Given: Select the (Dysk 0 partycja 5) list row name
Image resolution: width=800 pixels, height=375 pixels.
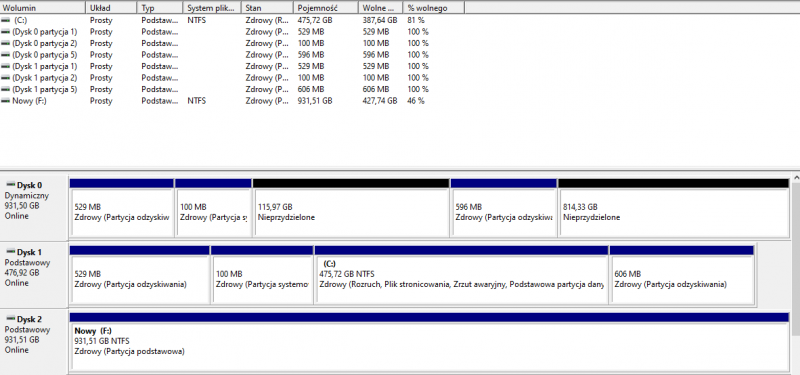Looking at the screenshot, I should pos(44,55).
